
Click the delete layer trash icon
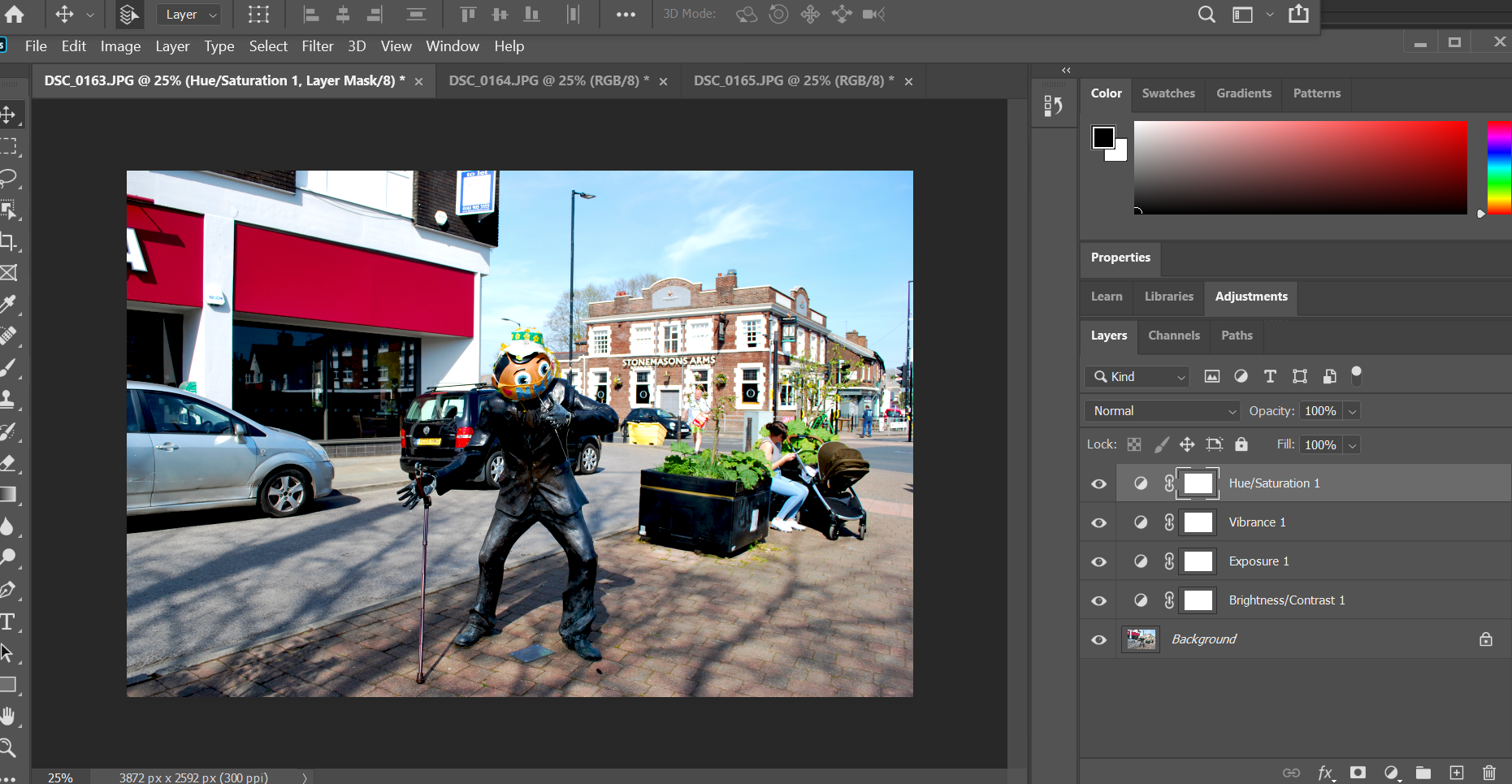pos(1488,773)
